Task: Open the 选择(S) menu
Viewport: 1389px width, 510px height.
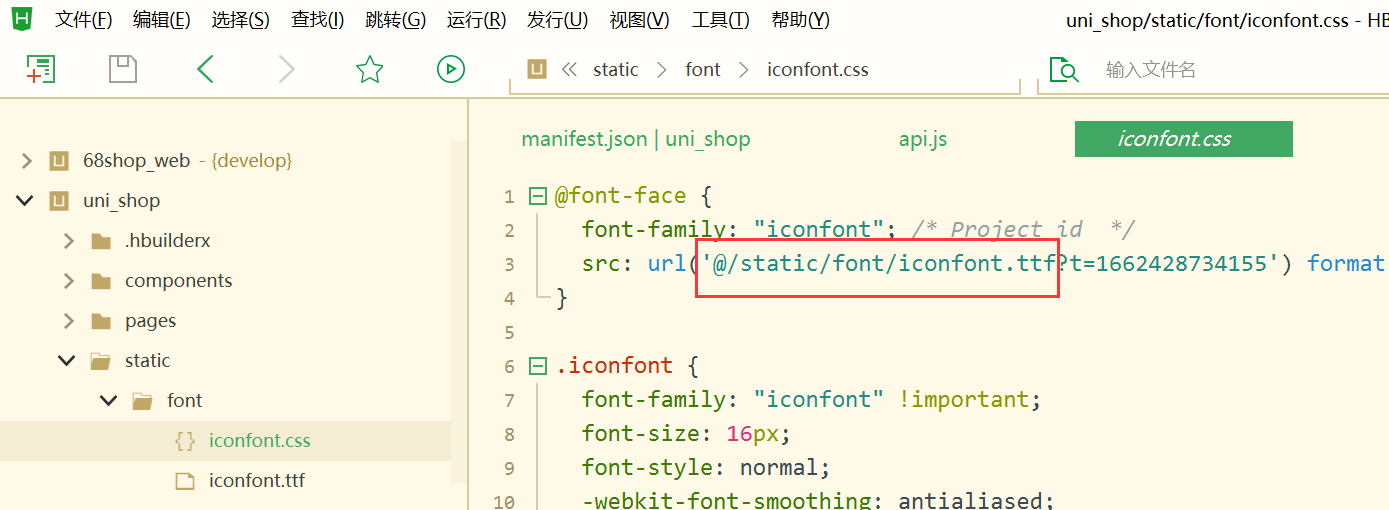Action: 241,19
